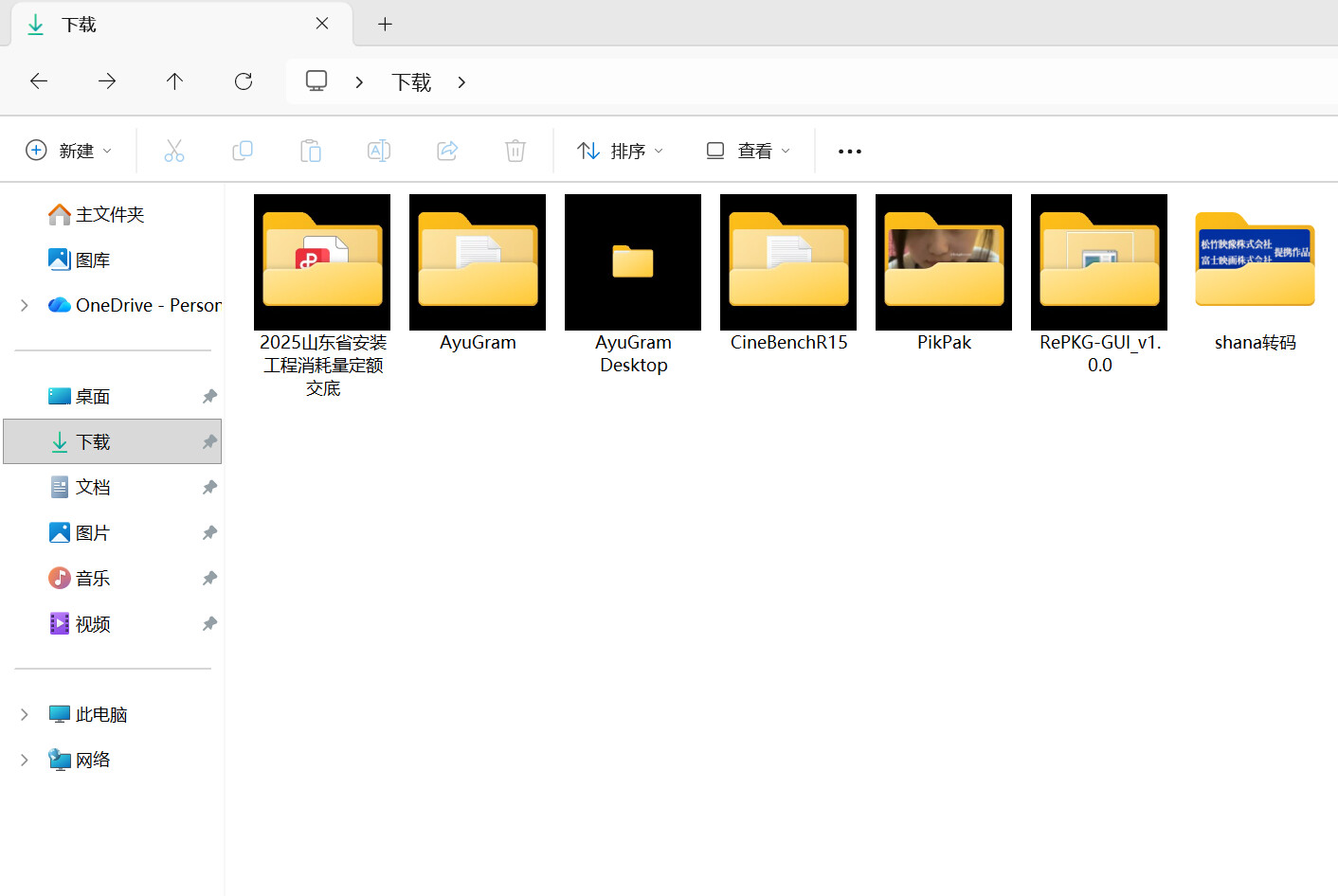Viewport: 1338px width, 896px height.
Task: Click the Paste clipboard icon
Action: [x=311, y=151]
